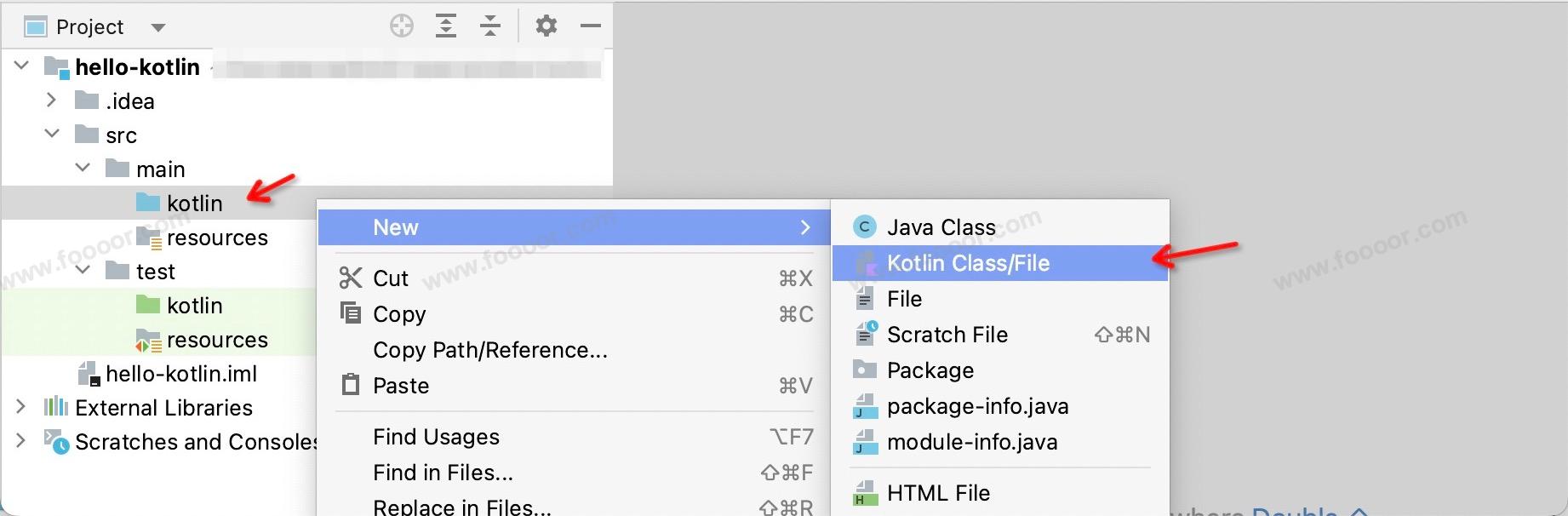Hide the Project tool window
The width and height of the screenshot is (1568, 516).
(591, 26)
